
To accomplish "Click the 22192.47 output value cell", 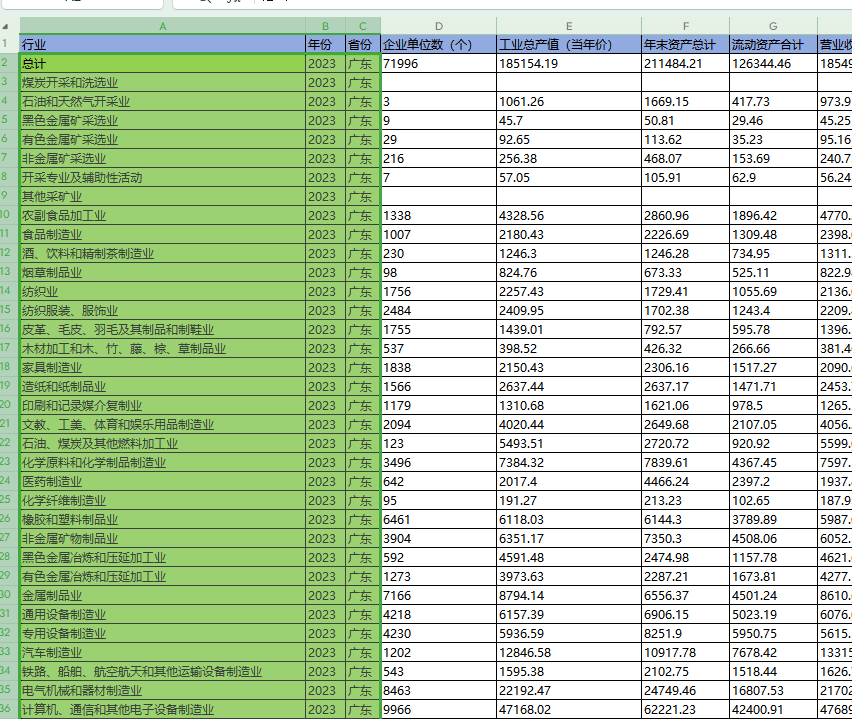I will pos(569,691).
